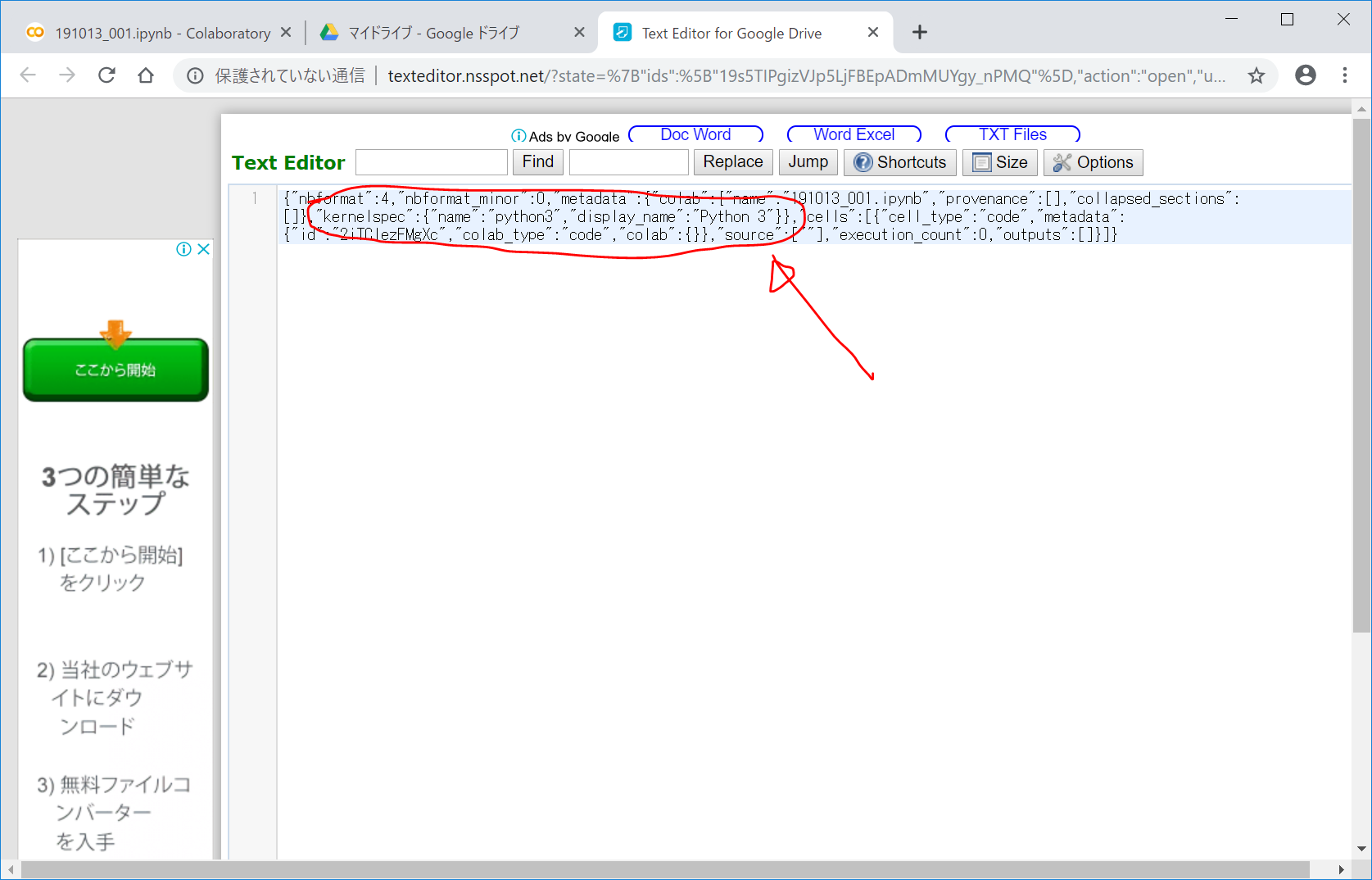Open the editor Options button
1372x880 pixels.
point(1093,162)
